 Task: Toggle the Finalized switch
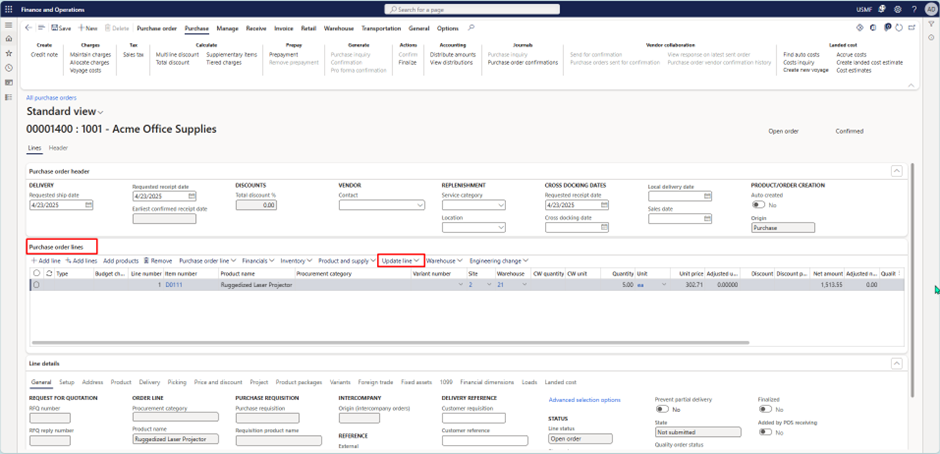[x=764, y=409]
